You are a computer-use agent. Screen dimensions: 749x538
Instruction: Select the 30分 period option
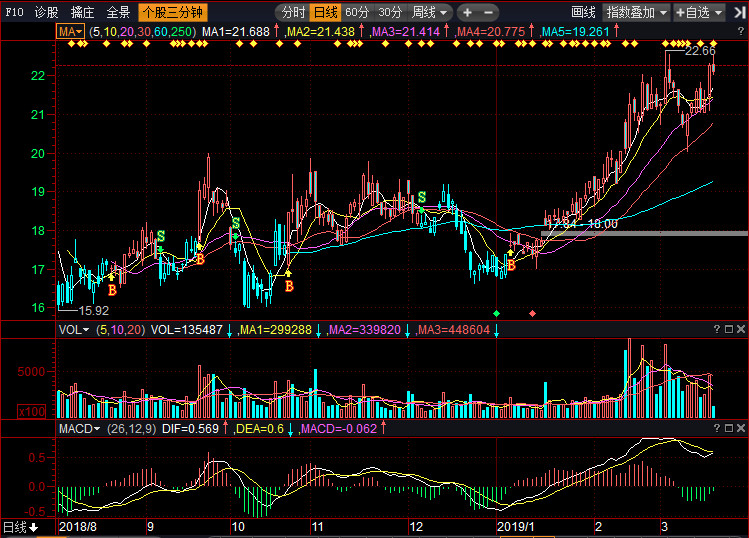tap(390, 12)
